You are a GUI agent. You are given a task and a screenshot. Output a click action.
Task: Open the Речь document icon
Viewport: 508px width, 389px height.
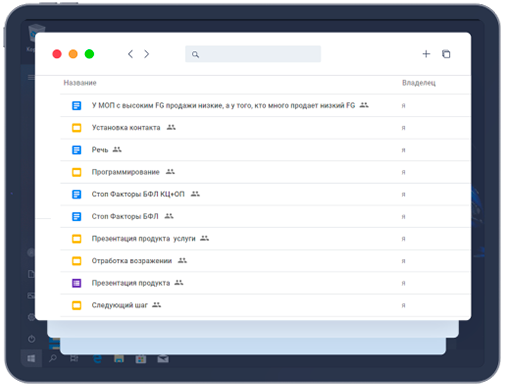[x=77, y=150]
